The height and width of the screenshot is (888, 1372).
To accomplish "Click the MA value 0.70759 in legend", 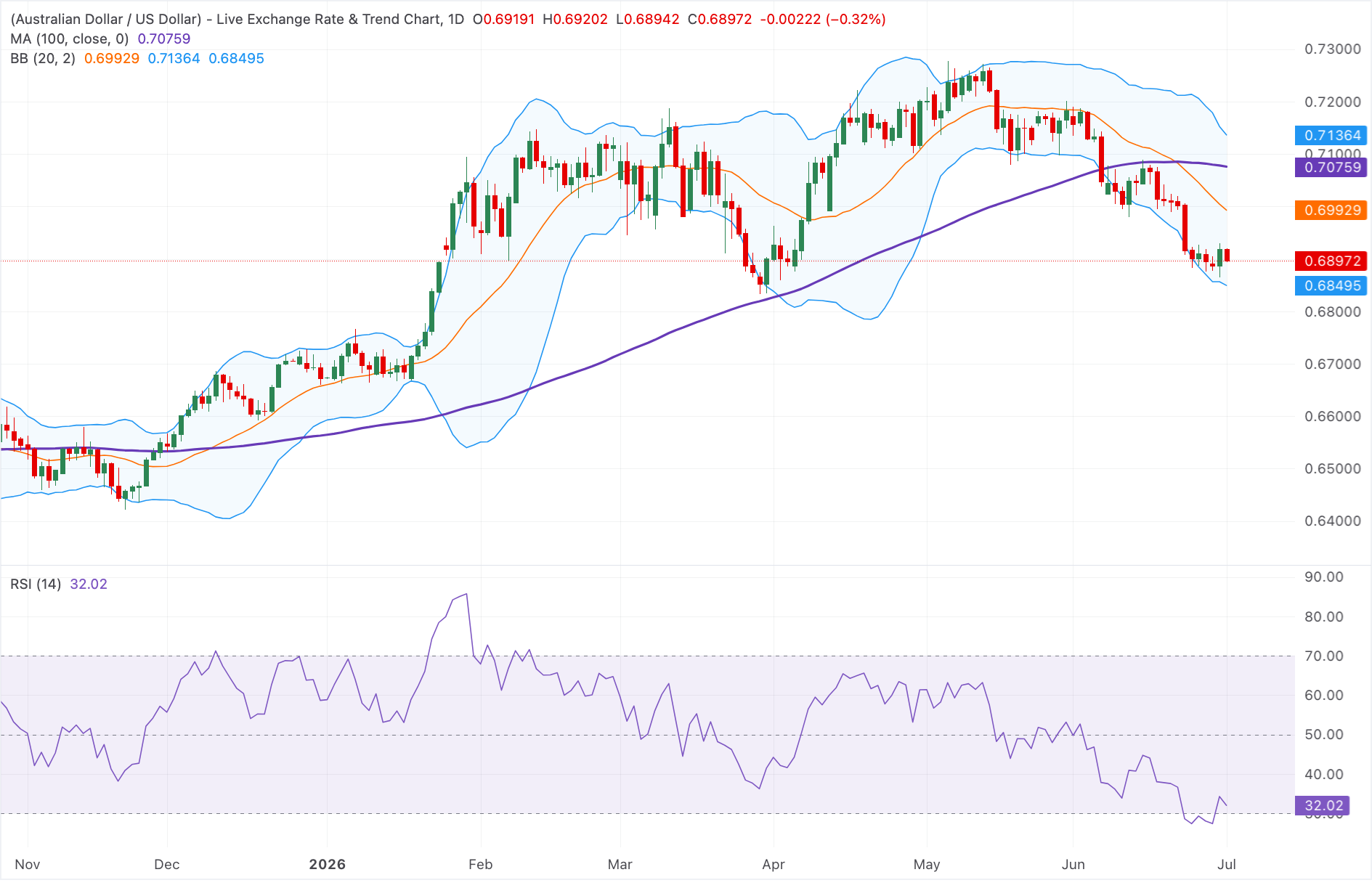I will [x=164, y=39].
